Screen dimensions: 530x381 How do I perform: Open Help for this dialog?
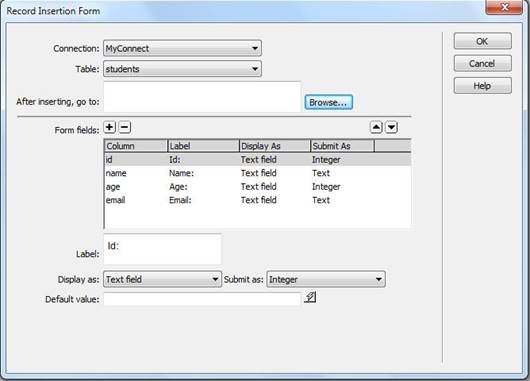(482, 86)
